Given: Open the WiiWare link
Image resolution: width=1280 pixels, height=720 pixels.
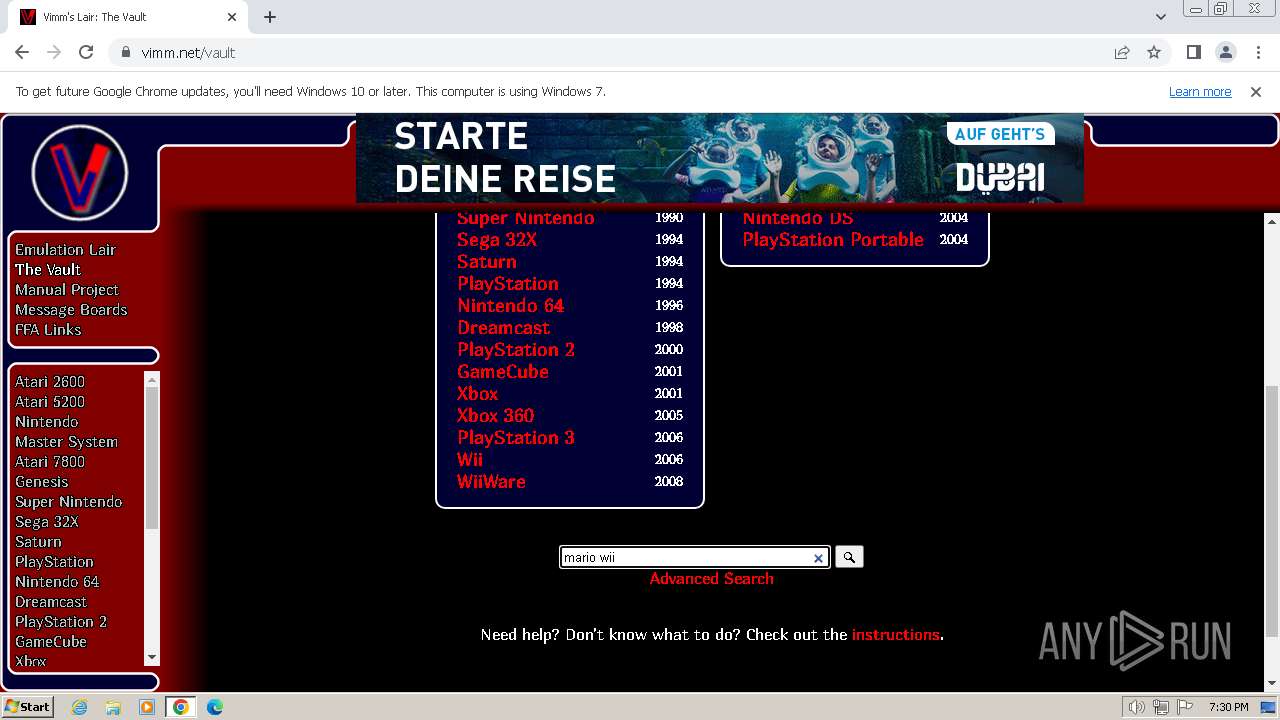Looking at the screenshot, I should (491, 481).
